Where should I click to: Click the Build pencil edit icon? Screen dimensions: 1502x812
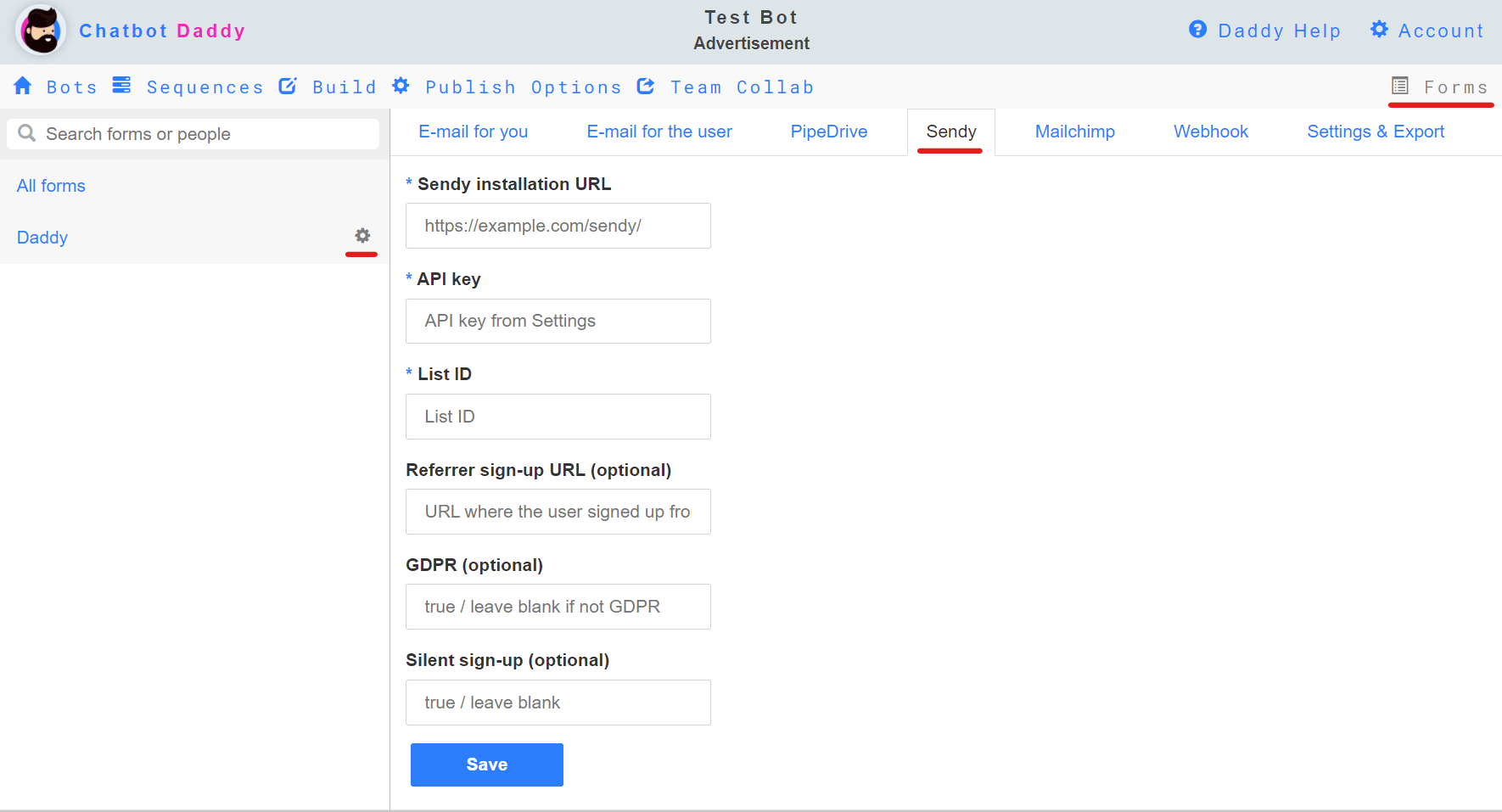(289, 86)
